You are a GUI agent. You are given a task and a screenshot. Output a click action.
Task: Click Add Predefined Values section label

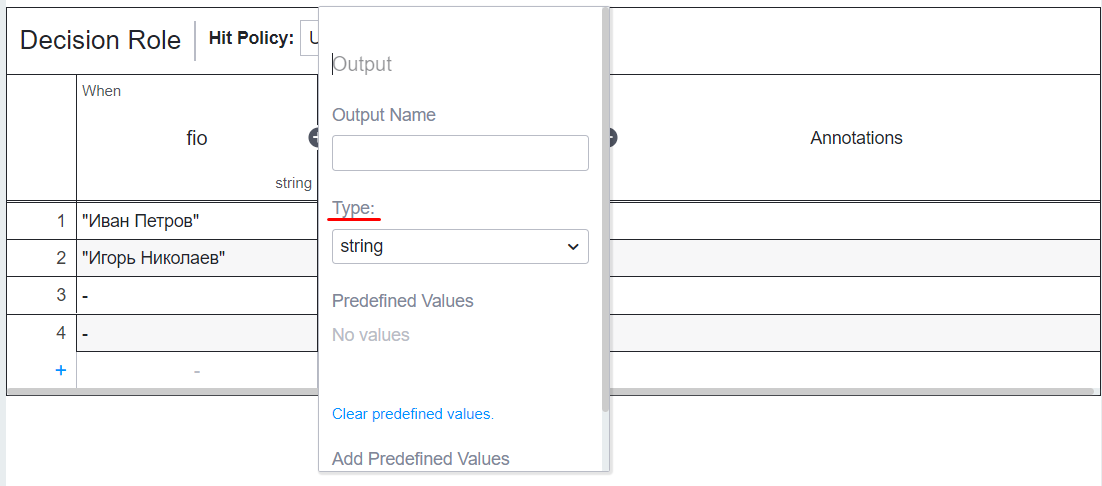(x=420, y=459)
